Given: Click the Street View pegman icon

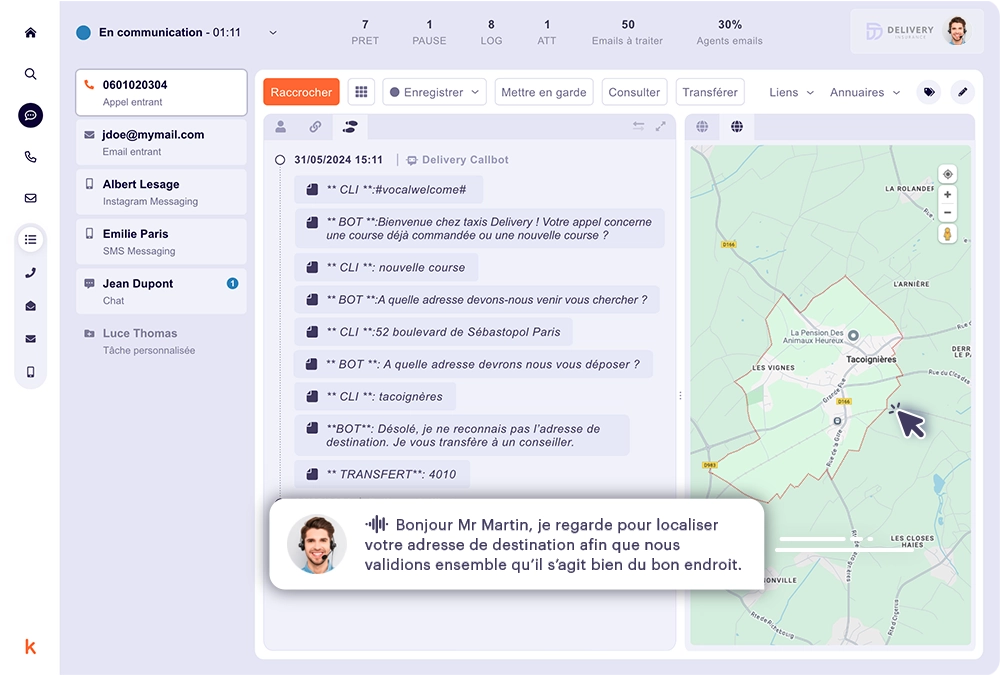Looking at the screenshot, I should (x=948, y=234).
